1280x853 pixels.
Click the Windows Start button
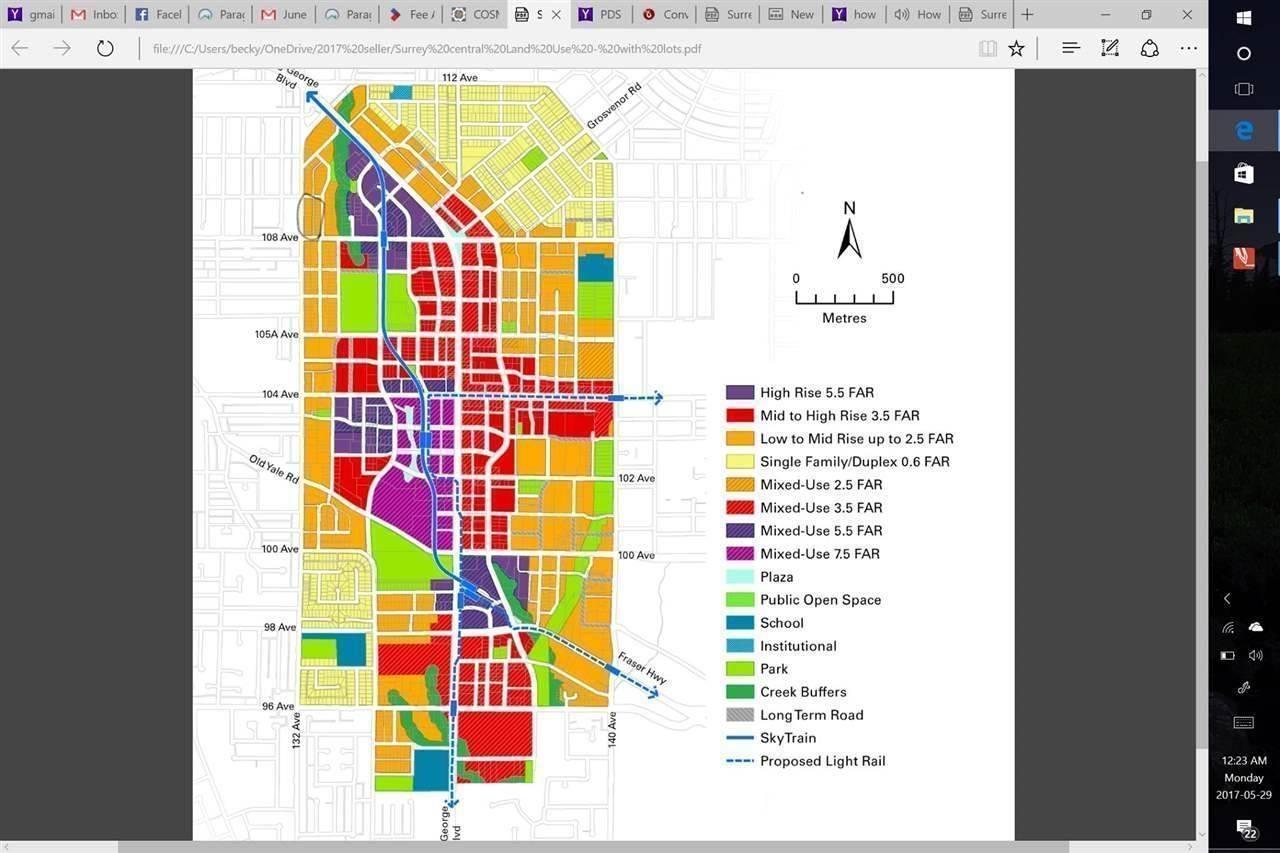pos(1244,18)
